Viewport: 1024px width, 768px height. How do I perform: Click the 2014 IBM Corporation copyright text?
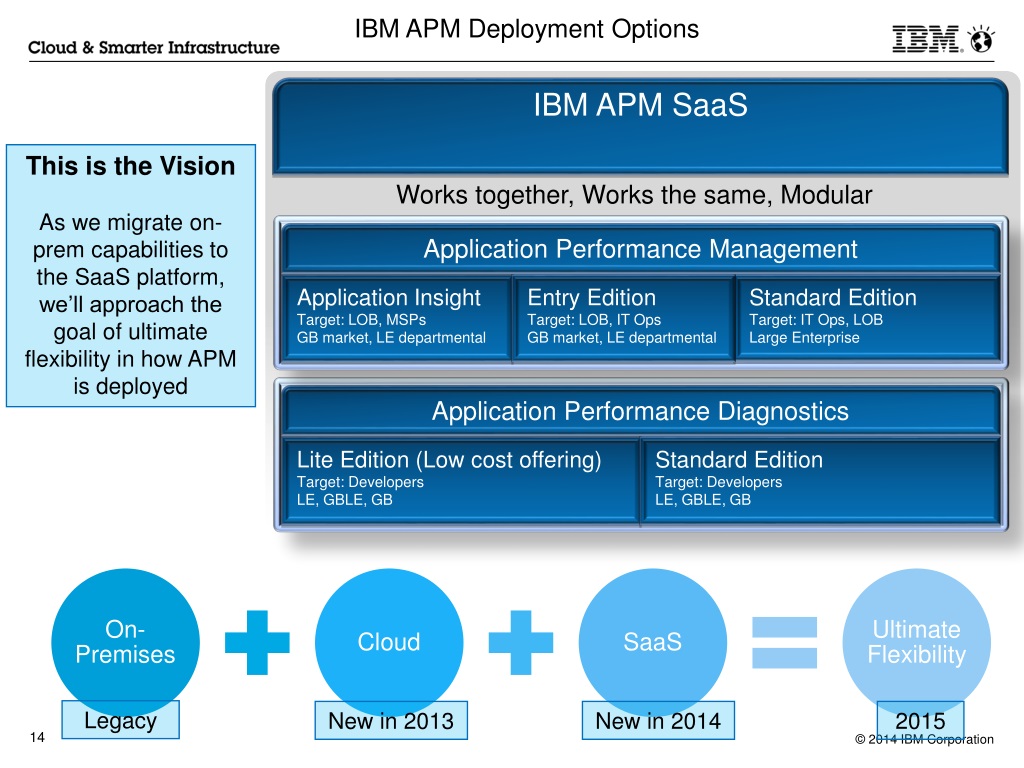(925, 739)
